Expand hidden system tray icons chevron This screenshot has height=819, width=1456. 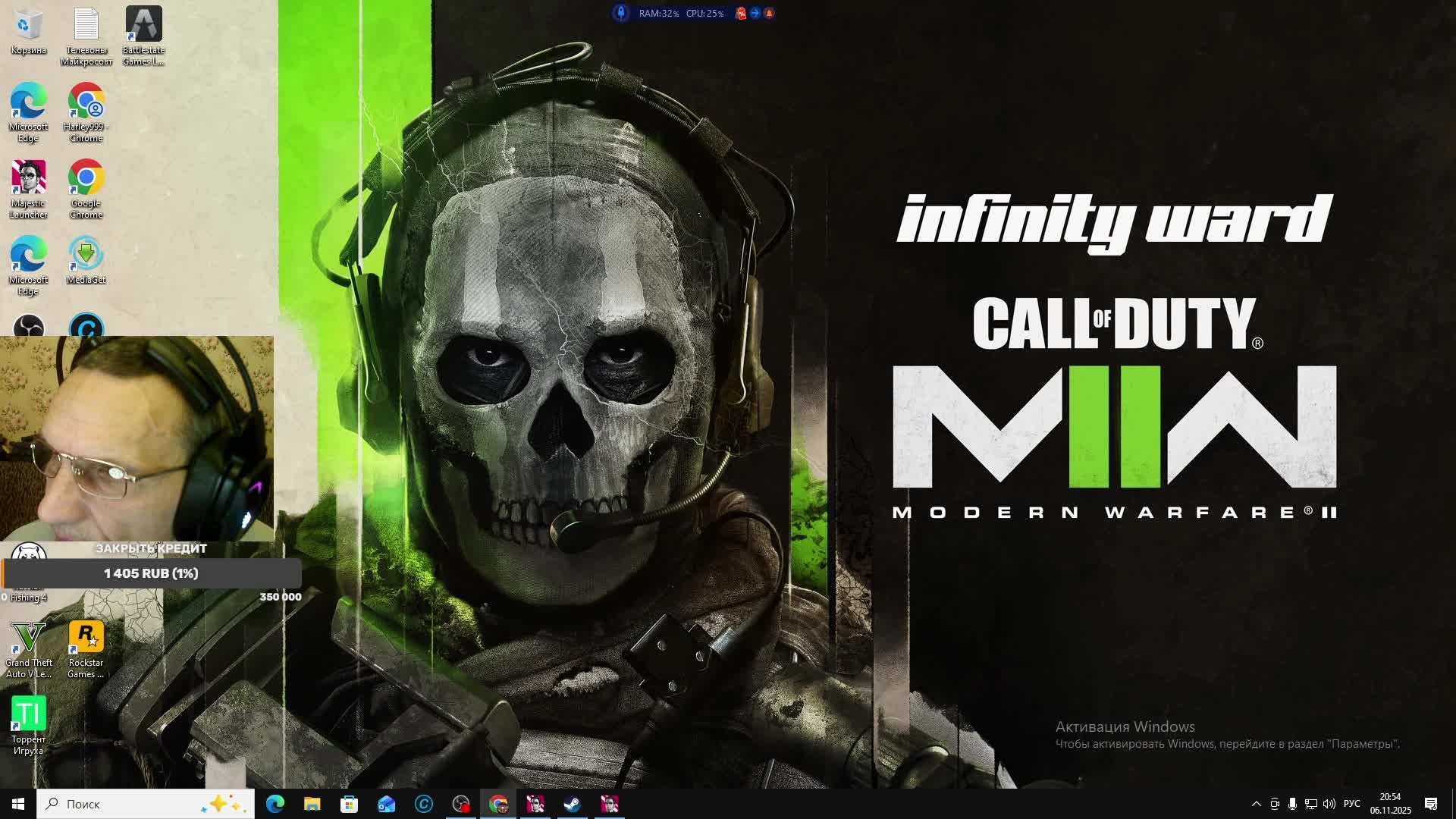(1256, 804)
